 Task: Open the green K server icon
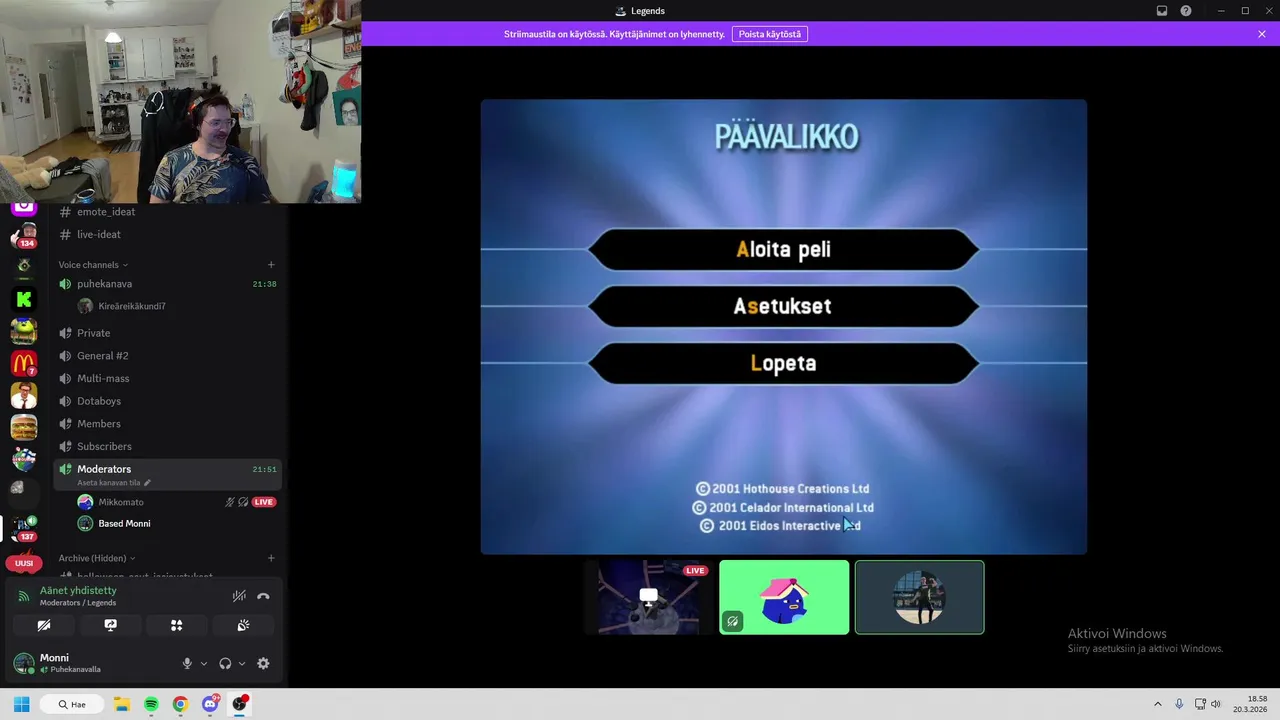point(24,299)
